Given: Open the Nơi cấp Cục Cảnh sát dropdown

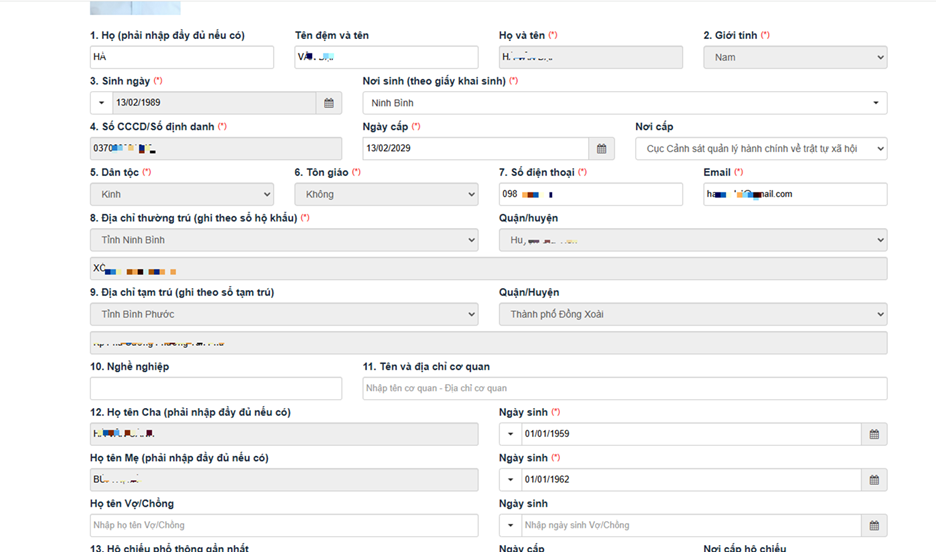Looking at the screenshot, I should 760,149.
